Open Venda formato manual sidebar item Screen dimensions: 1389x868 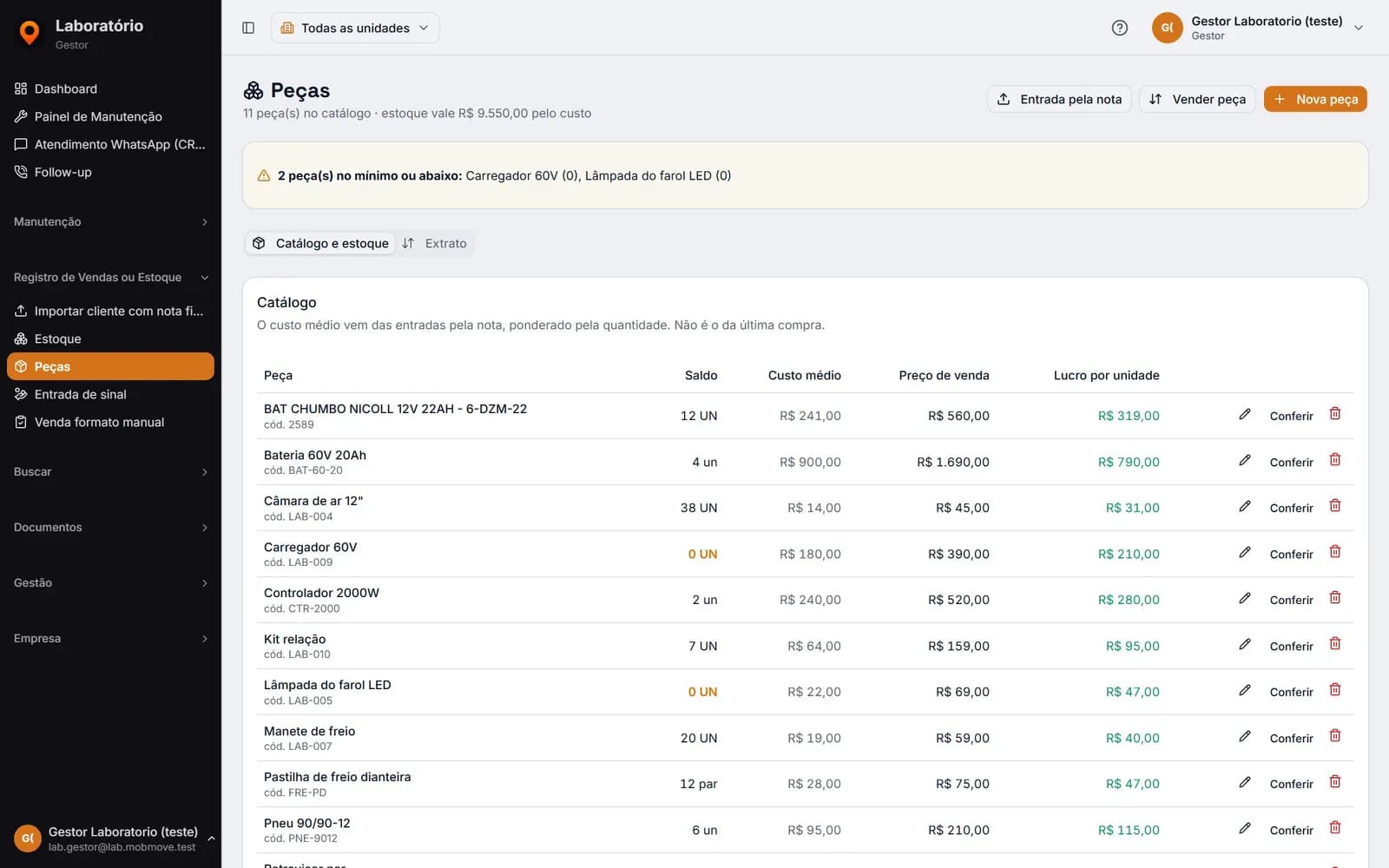[110, 422]
